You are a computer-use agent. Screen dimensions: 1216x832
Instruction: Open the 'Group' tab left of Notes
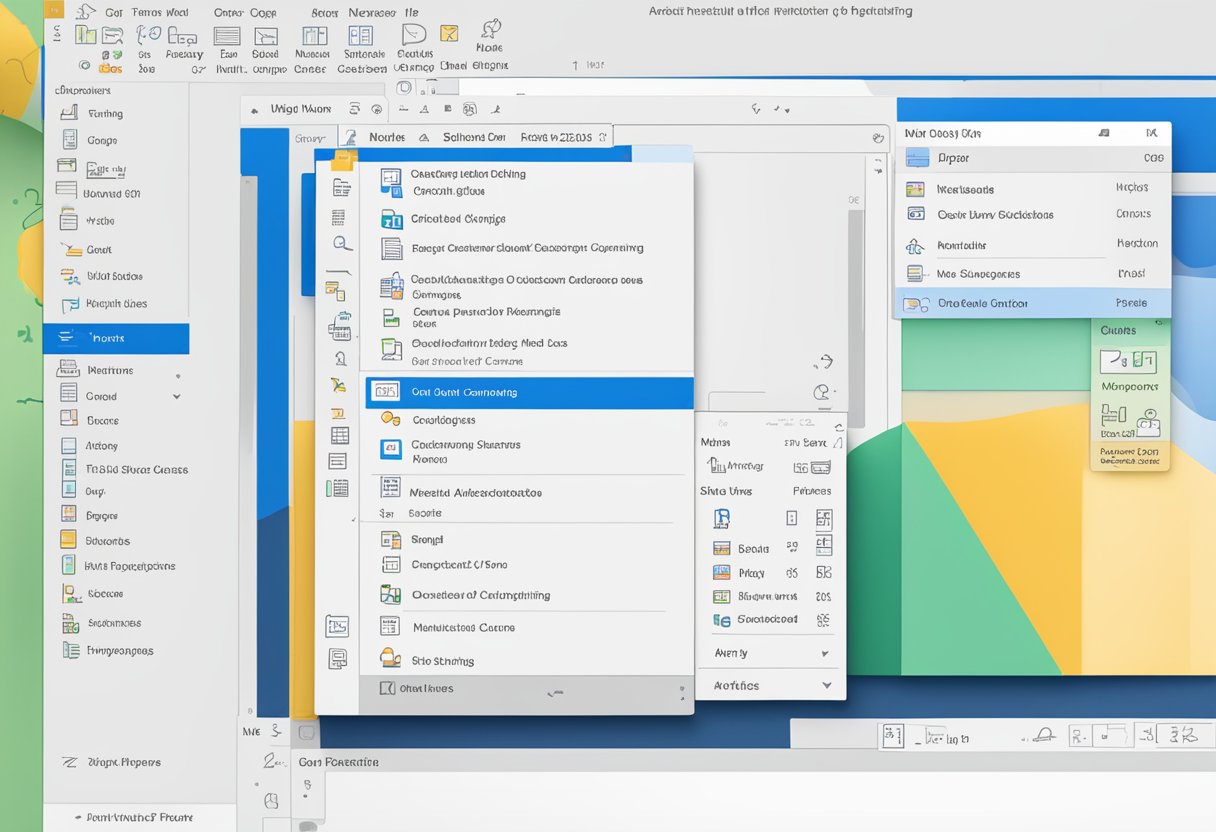(x=310, y=137)
